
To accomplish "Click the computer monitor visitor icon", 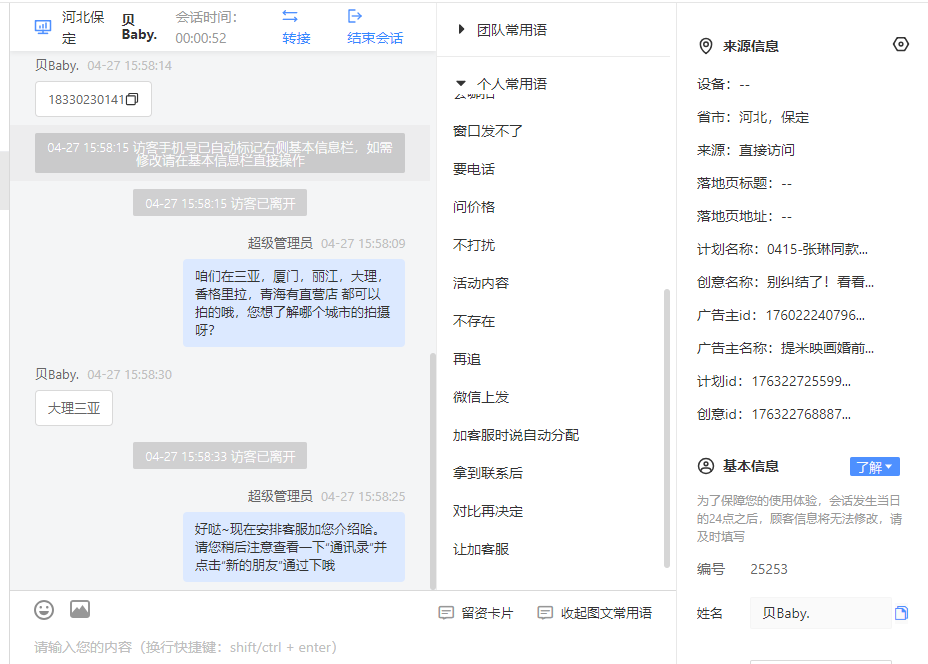I will [43, 27].
